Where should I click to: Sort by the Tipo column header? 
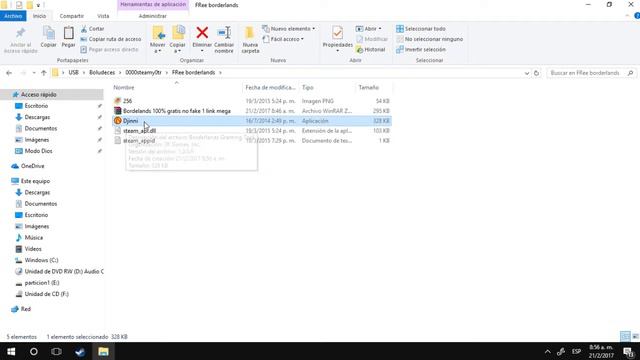pyautogui.click(x=327, y=87)
